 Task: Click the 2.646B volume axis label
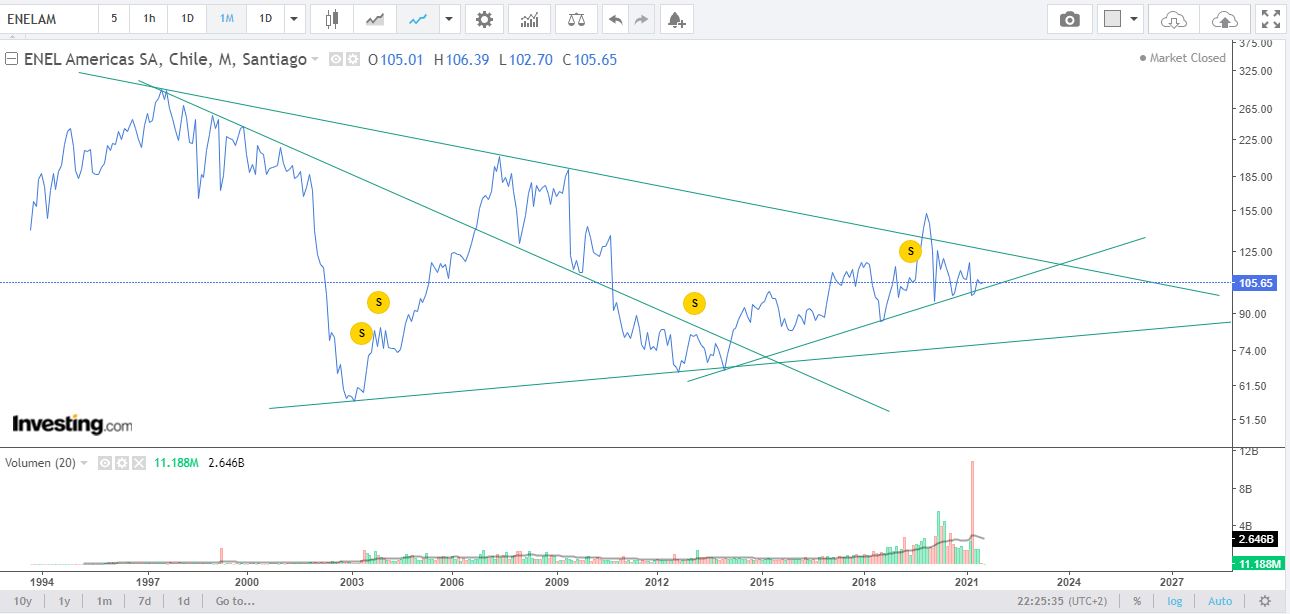(x=1257, y=539)
